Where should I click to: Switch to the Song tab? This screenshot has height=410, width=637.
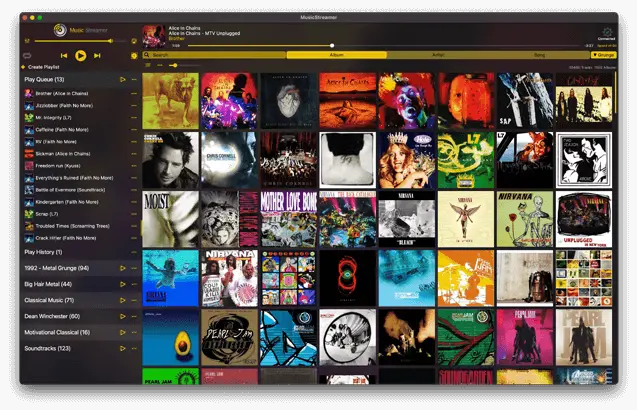(540, 55)
